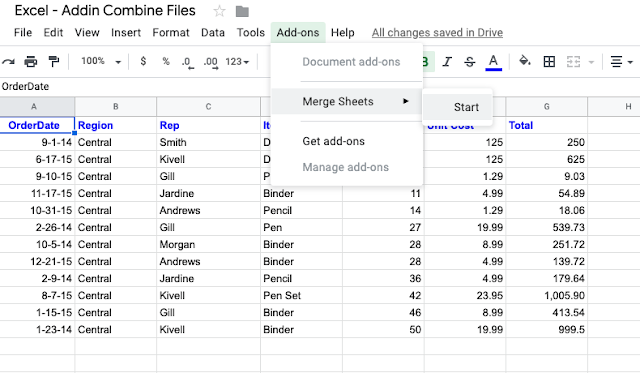Increase decimal places button
Viewport: 640px width, 373px height.
(x=211, y=62)
